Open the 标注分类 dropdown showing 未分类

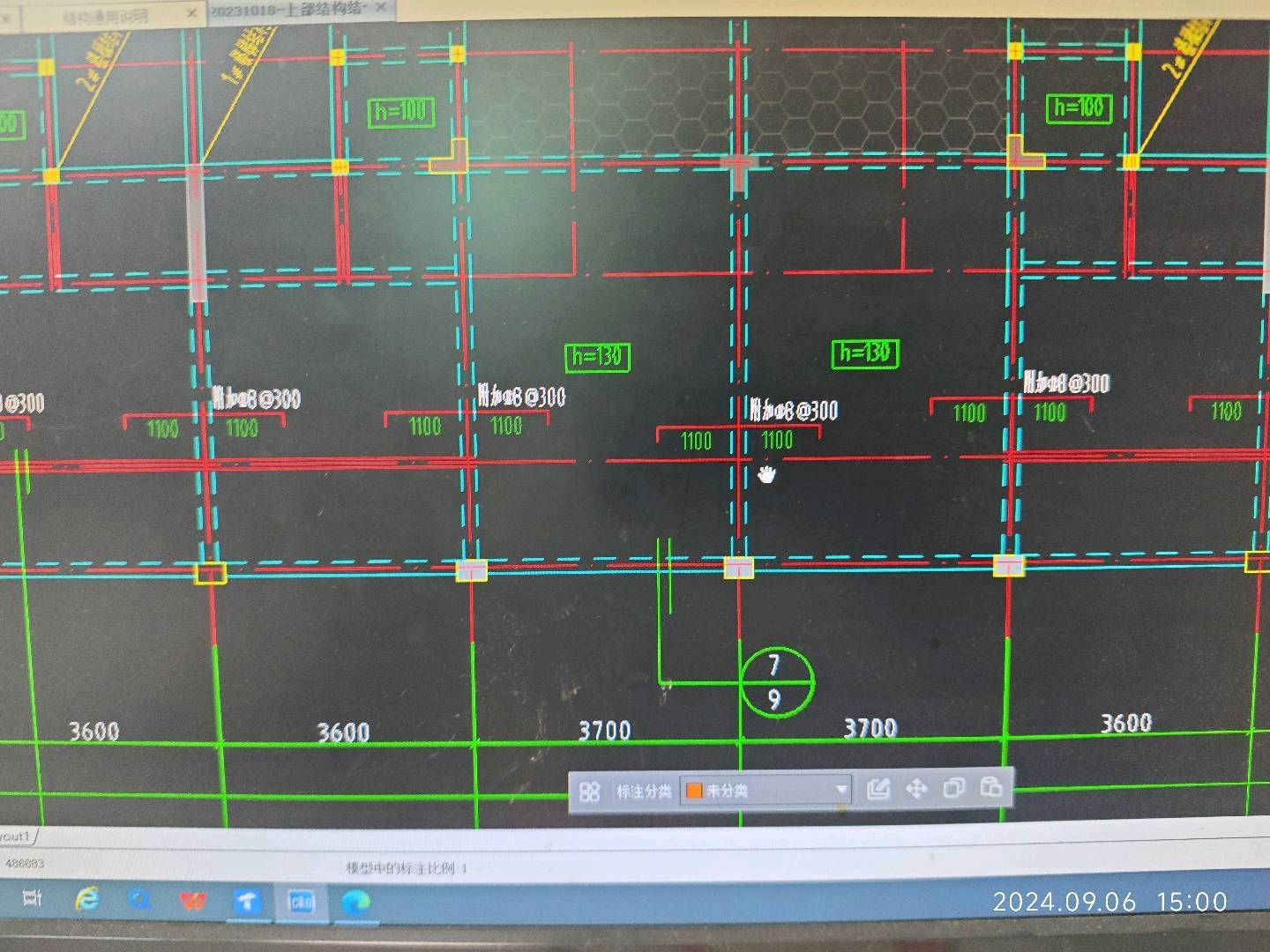766,790
